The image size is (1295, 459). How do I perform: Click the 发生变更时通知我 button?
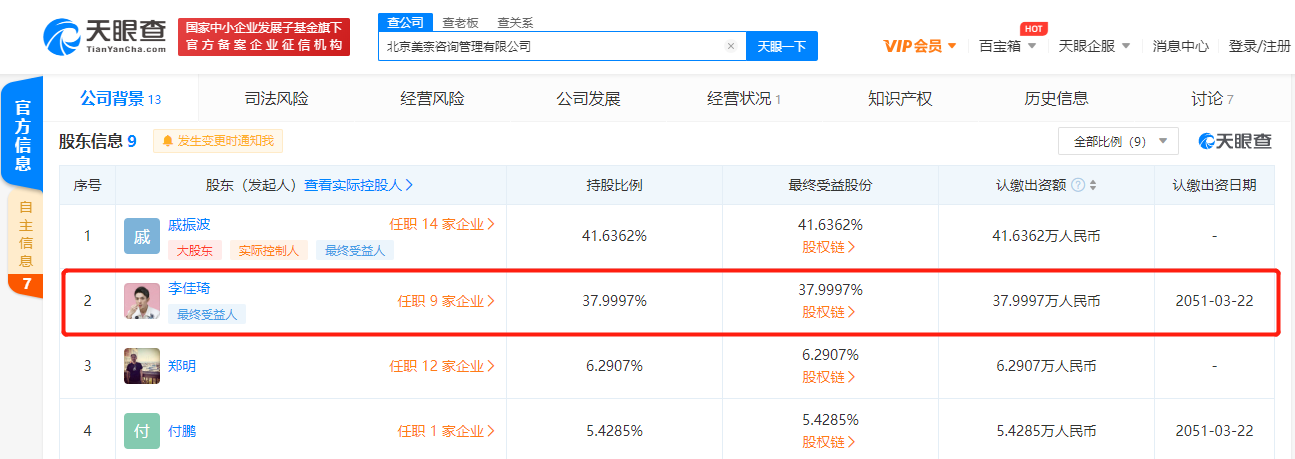(218, 141)
